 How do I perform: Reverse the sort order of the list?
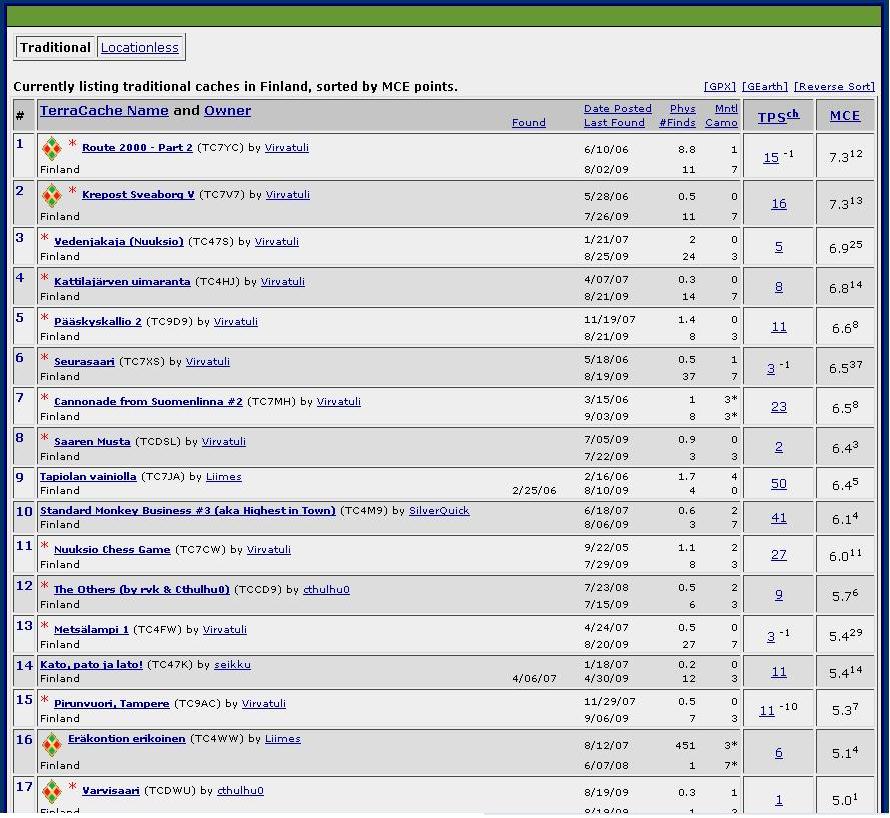point(834,87)
